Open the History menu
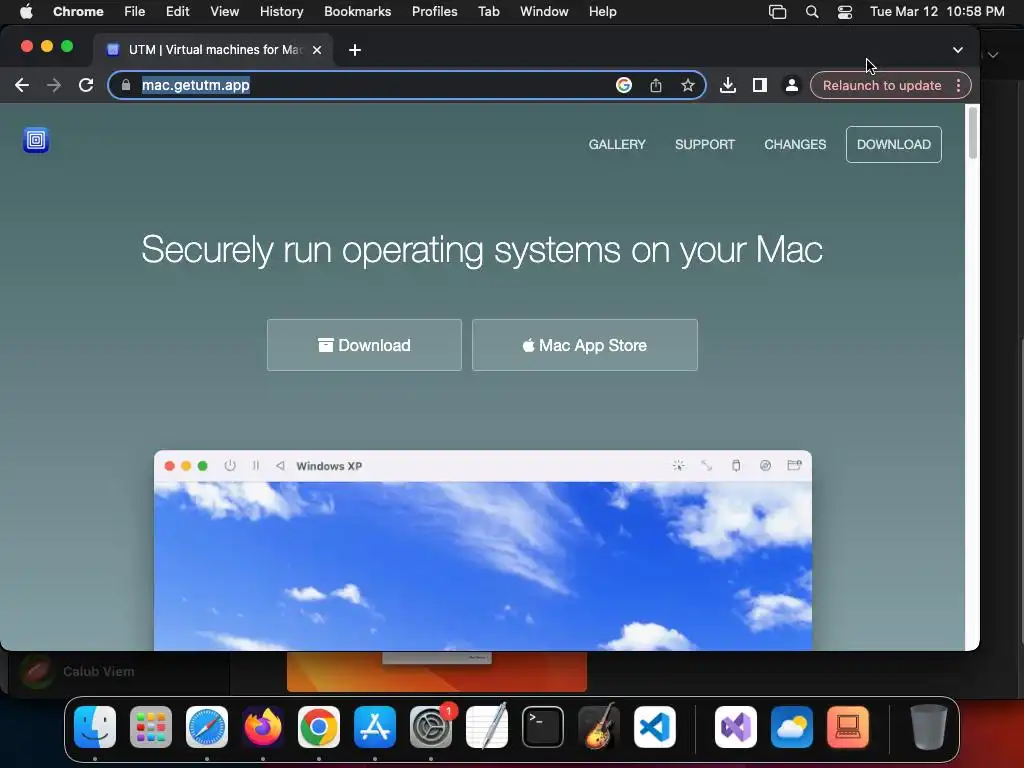The width and height of the screenshot is (1024, 768). (281, 12)
